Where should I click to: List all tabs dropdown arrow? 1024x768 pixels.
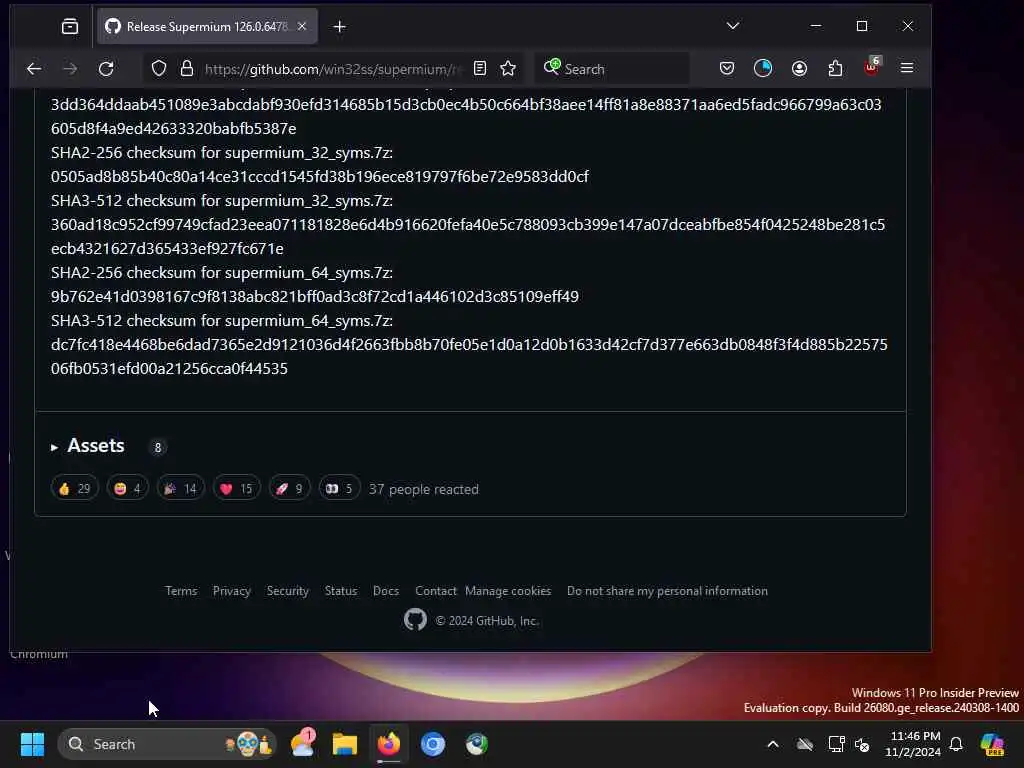coord(733,26)
